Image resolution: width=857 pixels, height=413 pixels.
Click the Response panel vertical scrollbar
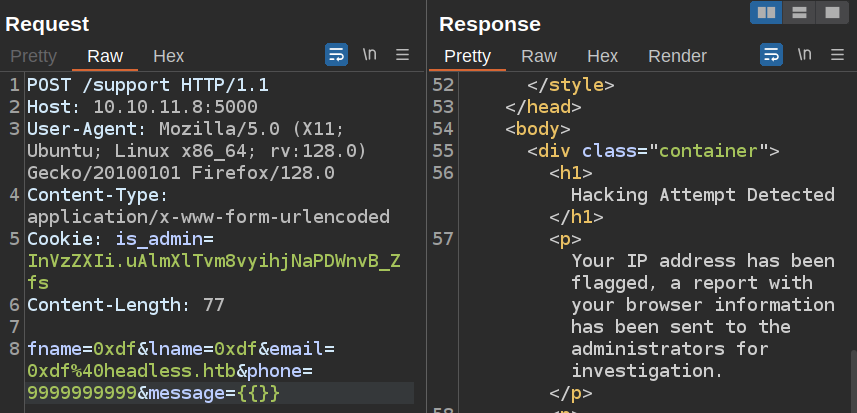pyautogui.click(x=852, y=380)
